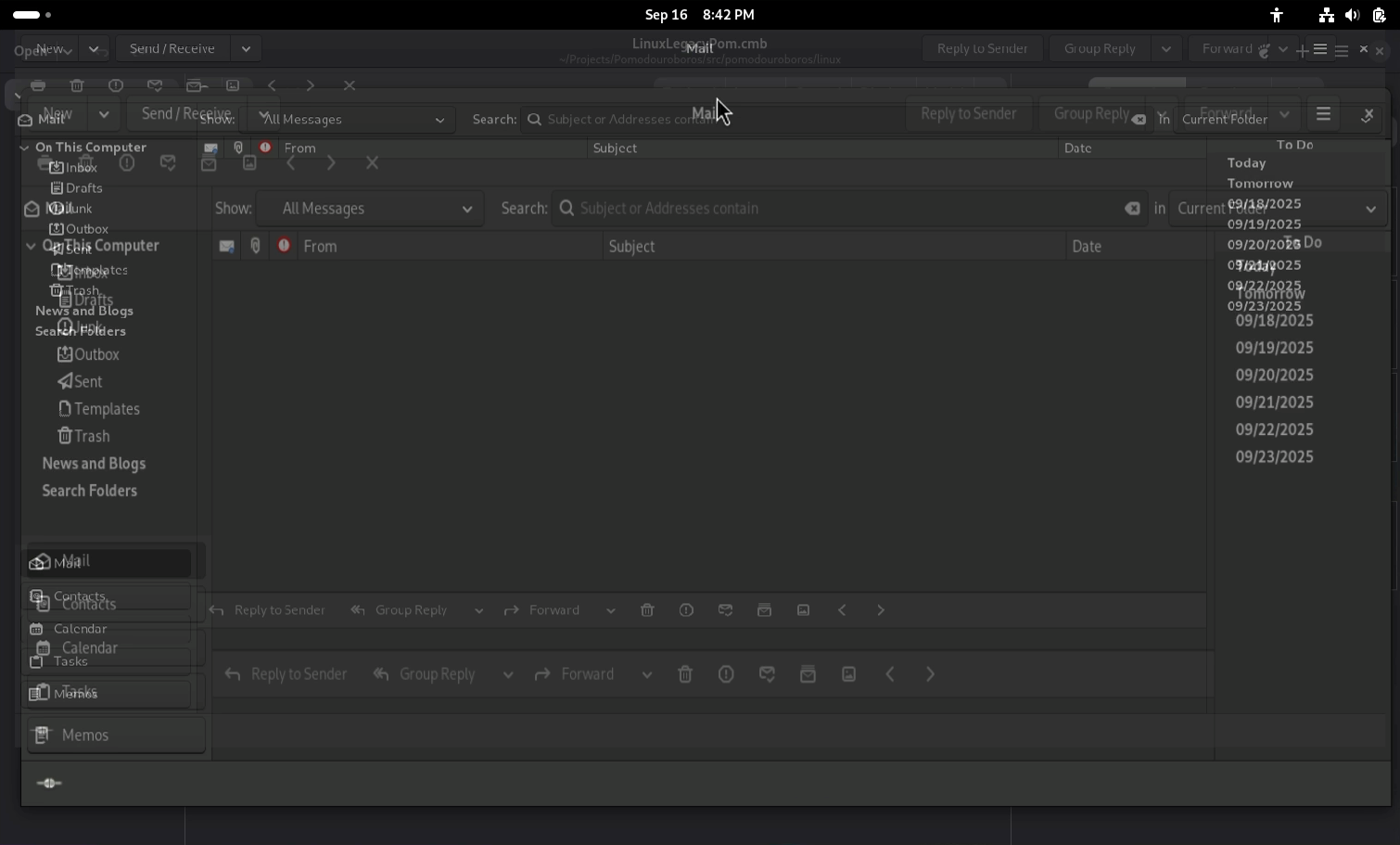This screenshot has height=845, width=1400.
Task: Collapse the On This Computer tree
Action: (x=31, y=246)
